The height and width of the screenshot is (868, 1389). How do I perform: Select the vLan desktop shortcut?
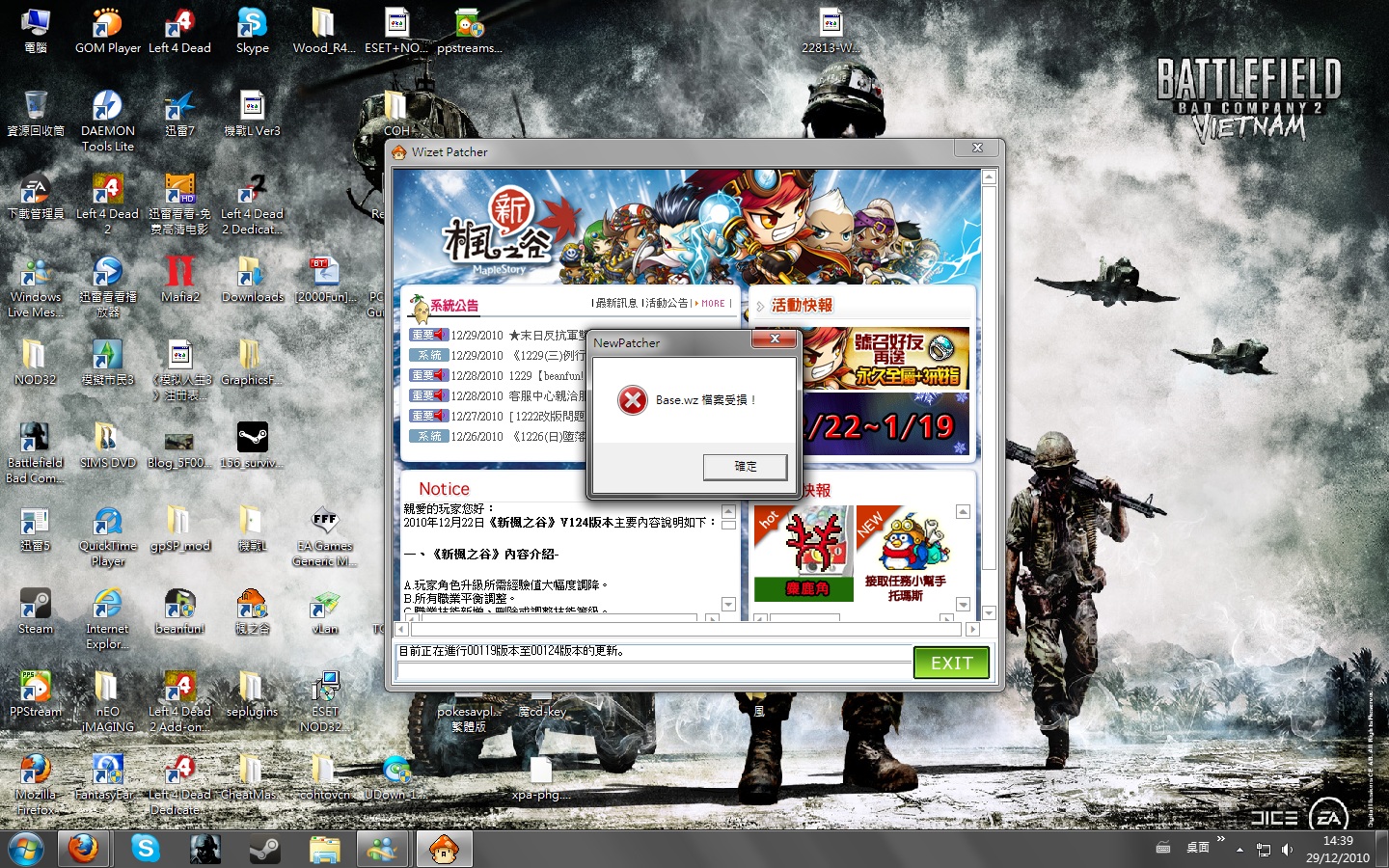pos(324,611)
